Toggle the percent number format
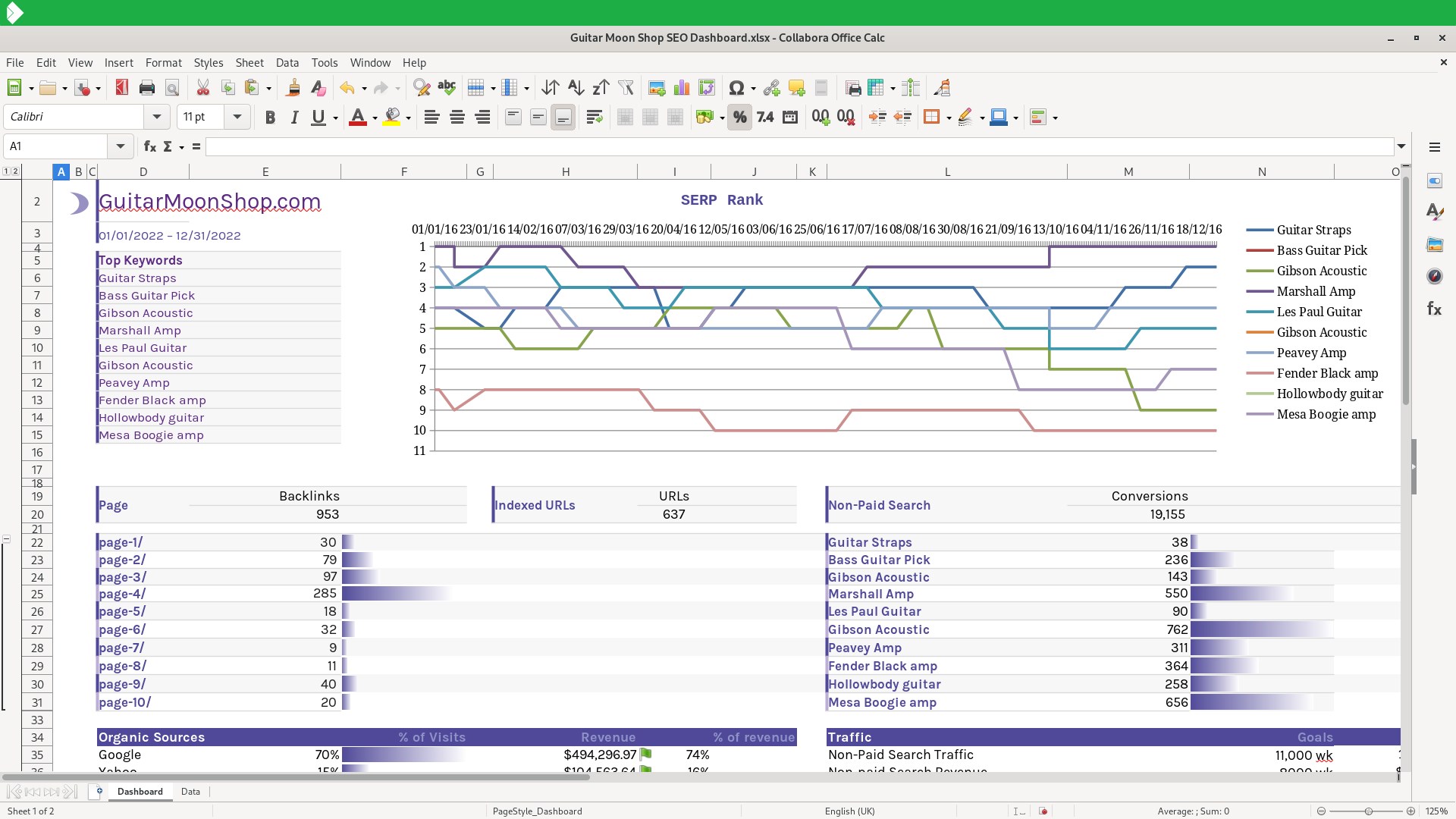The image size is (1456, 819). point(739,118)
